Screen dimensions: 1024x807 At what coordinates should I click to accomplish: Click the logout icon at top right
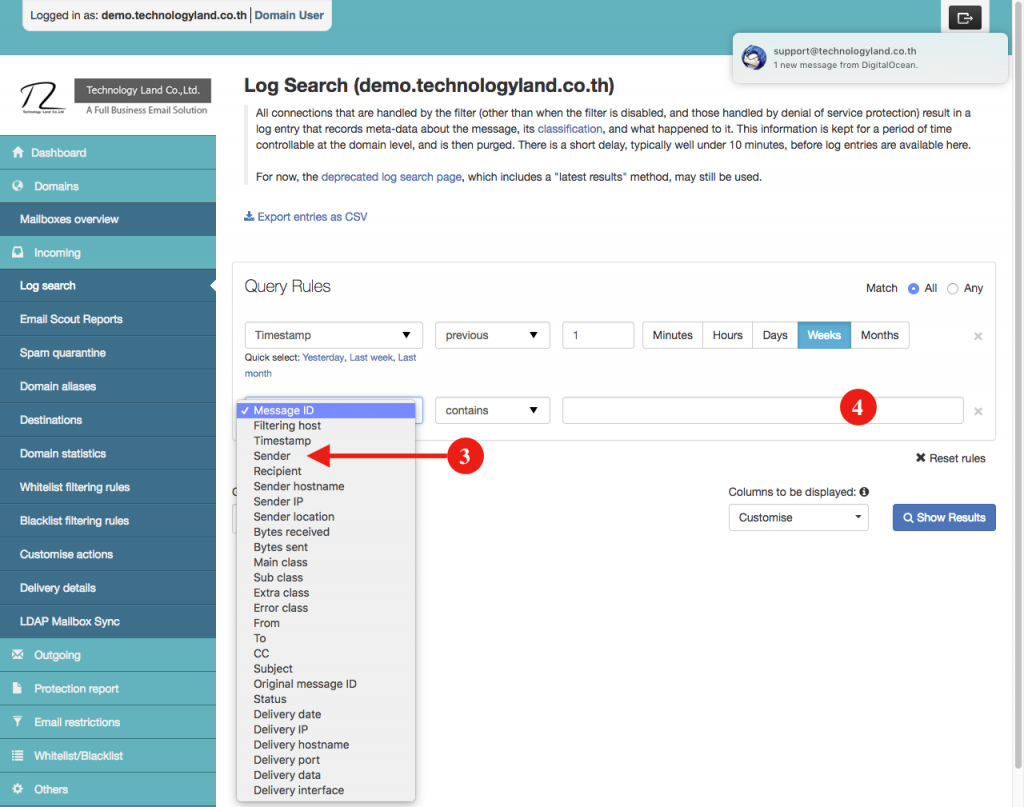tap(963, 17)
